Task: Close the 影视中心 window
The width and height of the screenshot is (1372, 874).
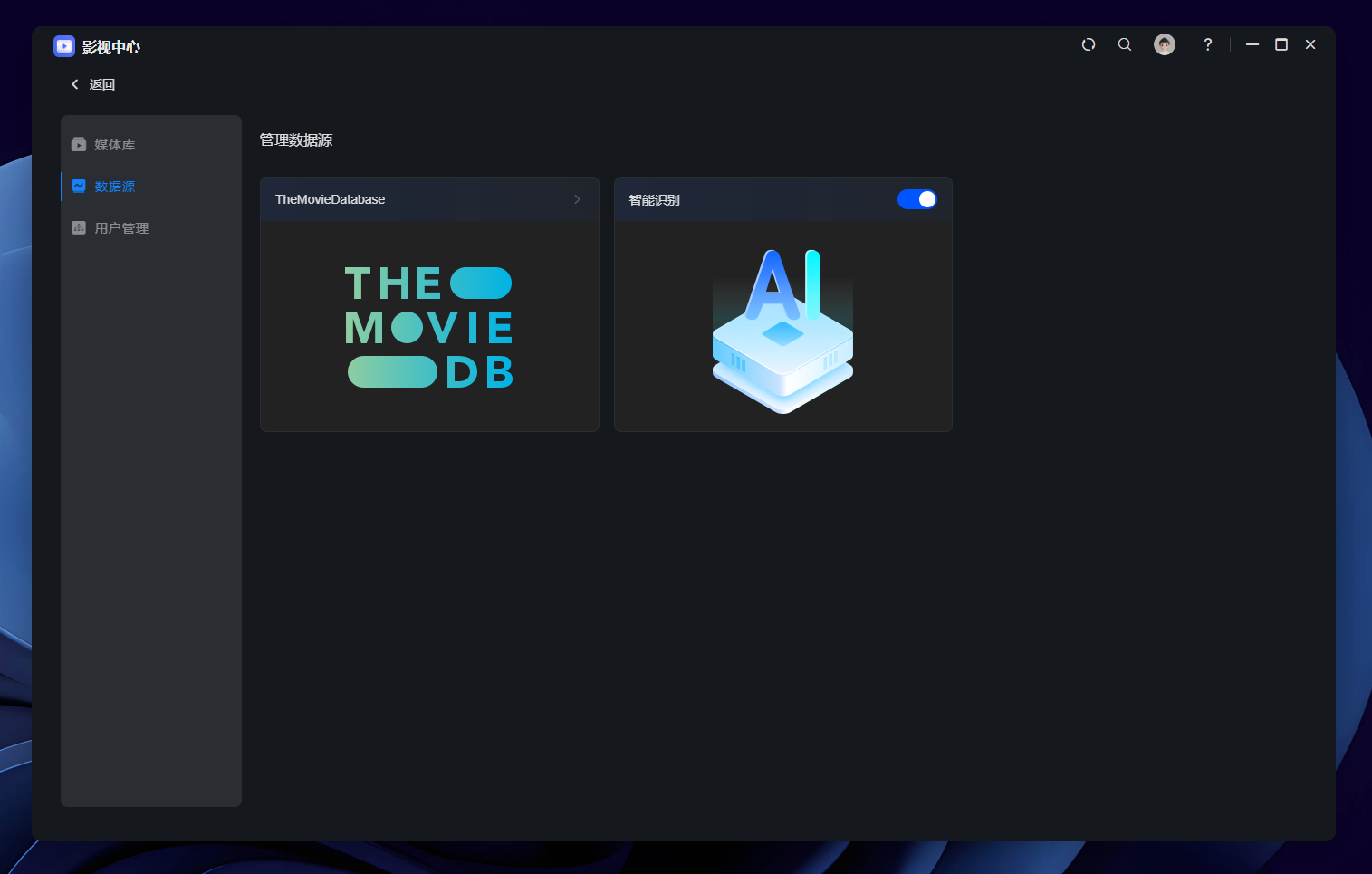Action: point(1310,44)
